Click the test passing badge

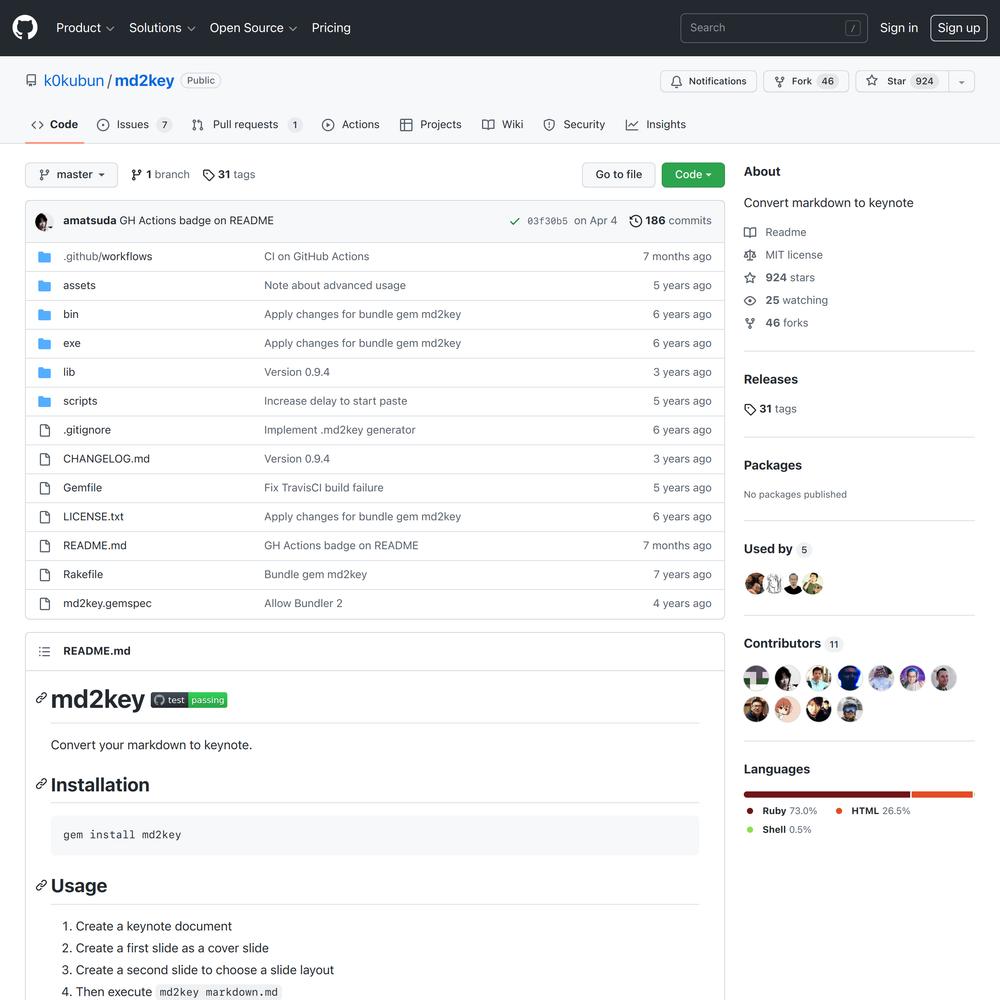pos(189,700)
